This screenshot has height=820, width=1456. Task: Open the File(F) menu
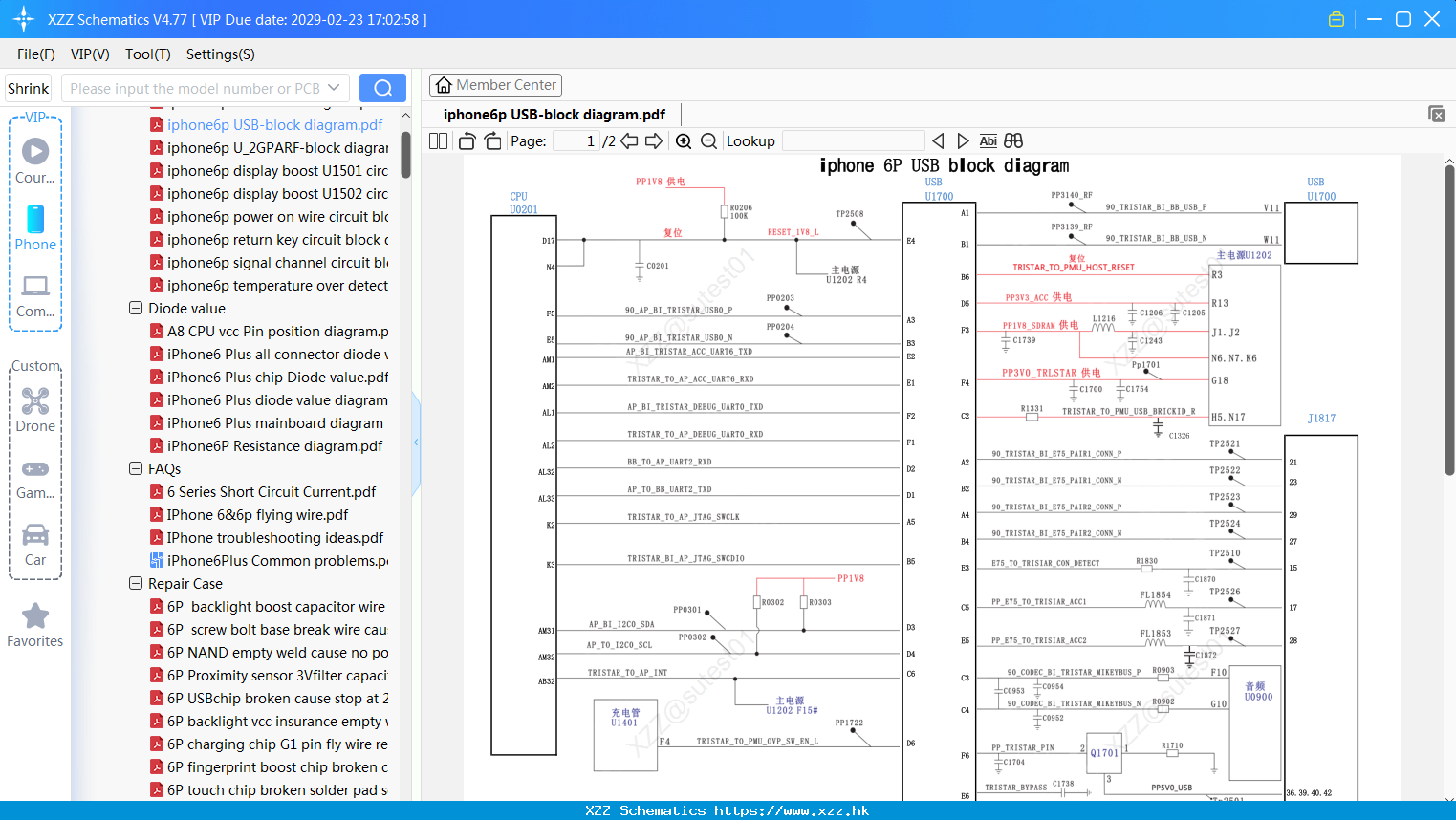[36, 54]
